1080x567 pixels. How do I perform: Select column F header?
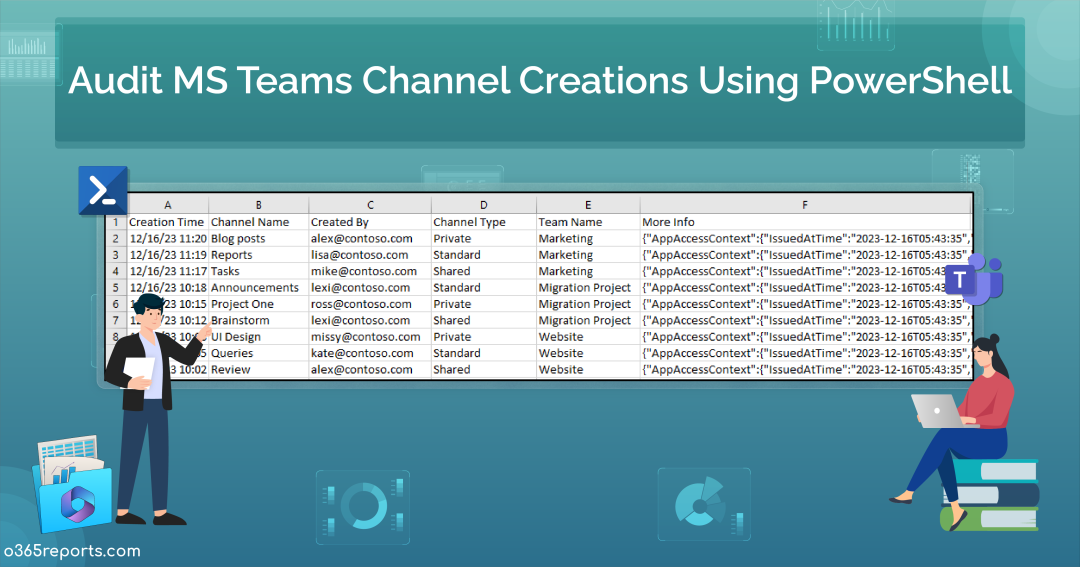tap(805, 205)
